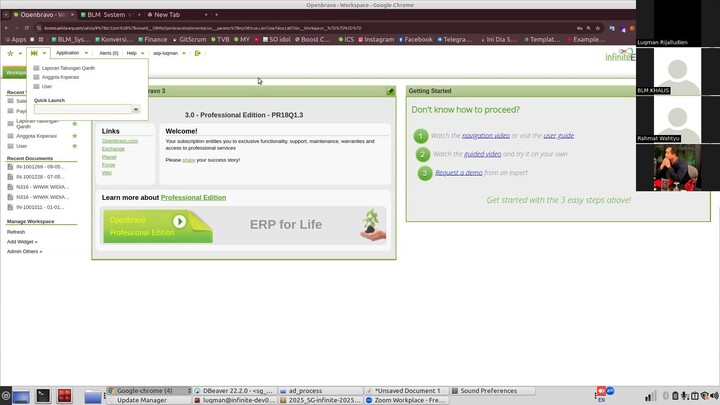Open the guided video link
Viewport: 720px width, 405px height.
(483, 154)
